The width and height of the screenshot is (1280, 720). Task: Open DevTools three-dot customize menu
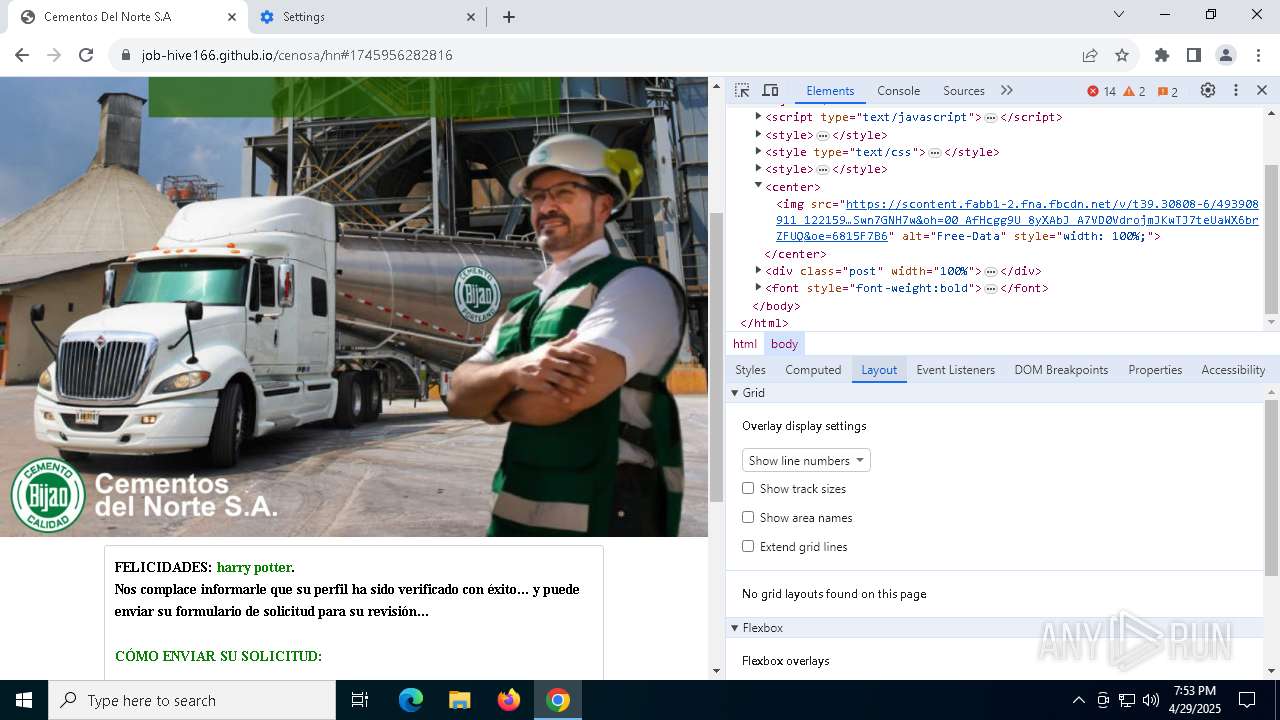click(1236, 90)
